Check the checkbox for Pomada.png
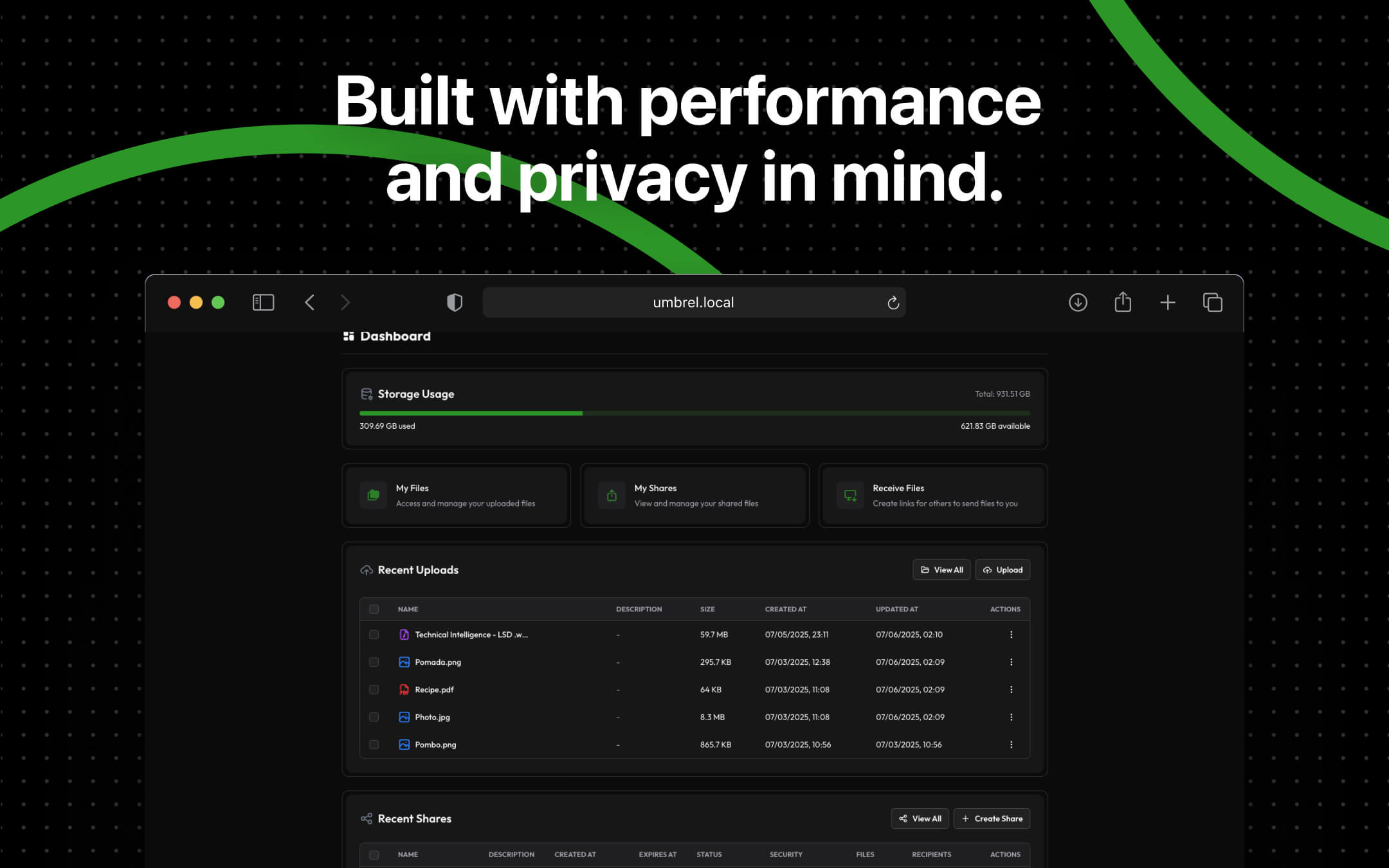Screen dimensions: 1389x868 coord(374,662)
